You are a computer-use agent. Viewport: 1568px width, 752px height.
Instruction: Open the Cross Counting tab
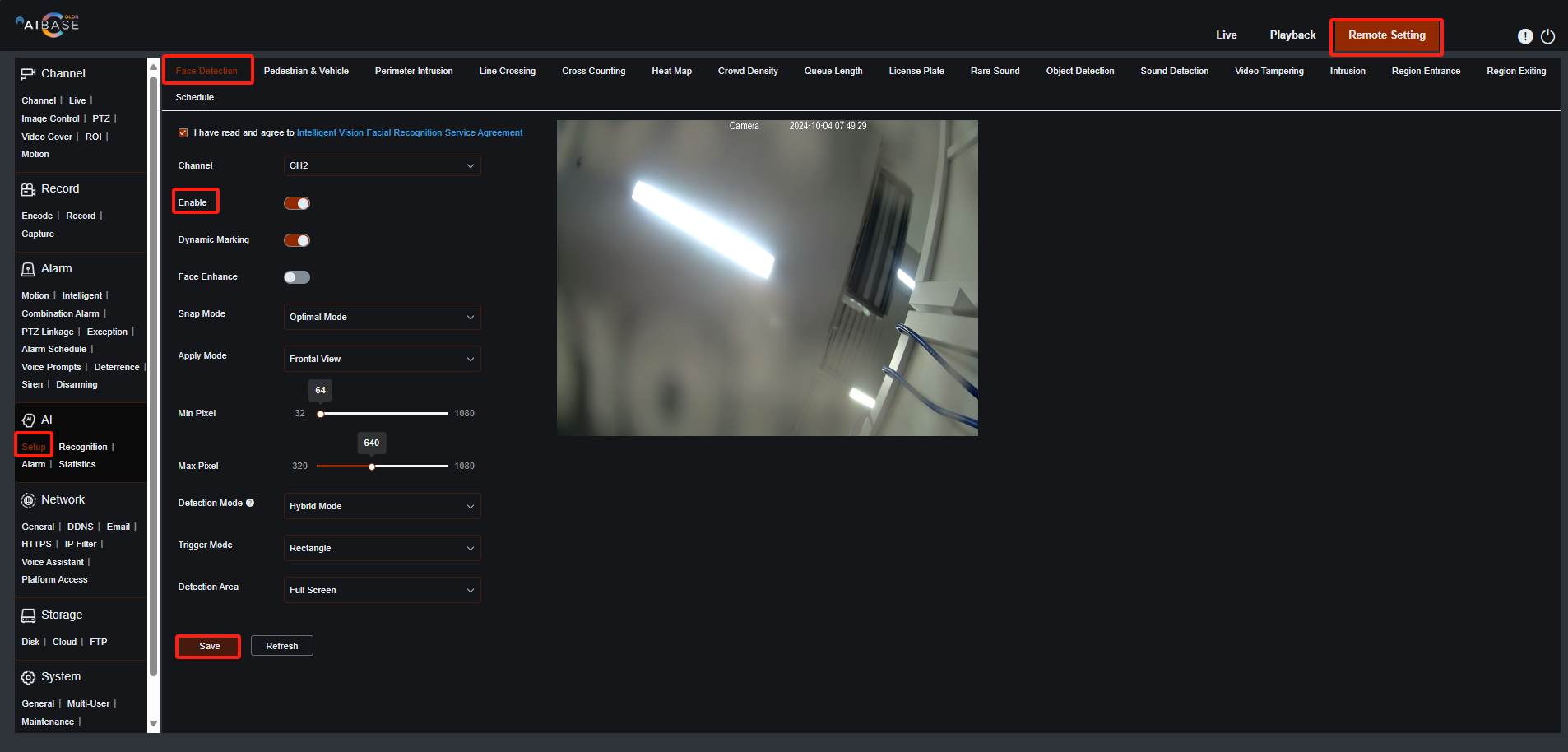(593, 71)
